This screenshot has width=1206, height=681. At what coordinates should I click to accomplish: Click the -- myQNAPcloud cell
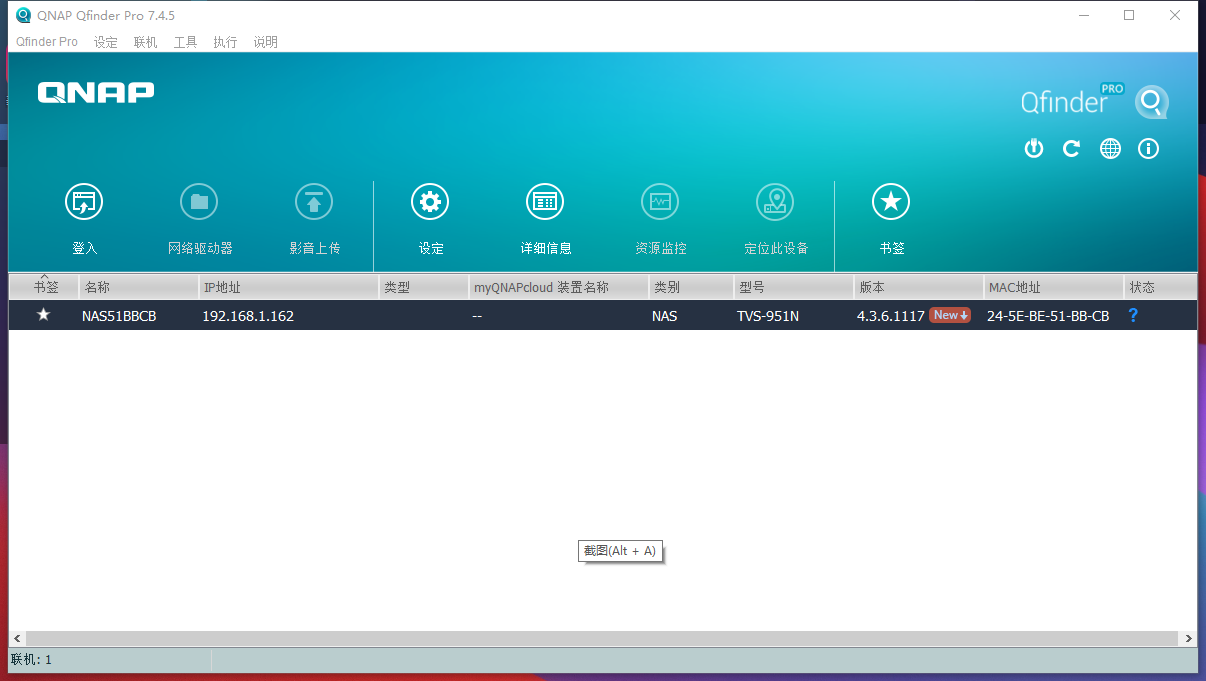pos(478,316)
